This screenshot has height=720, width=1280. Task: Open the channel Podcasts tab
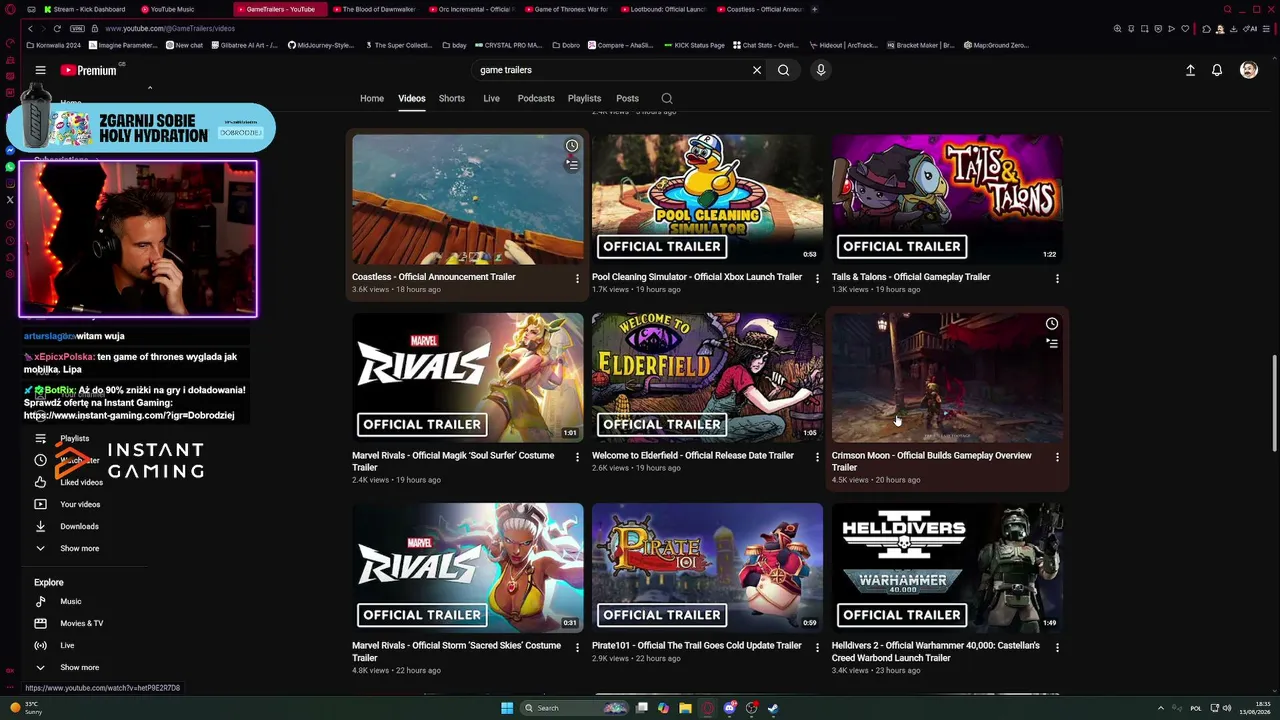coord(536,98)
